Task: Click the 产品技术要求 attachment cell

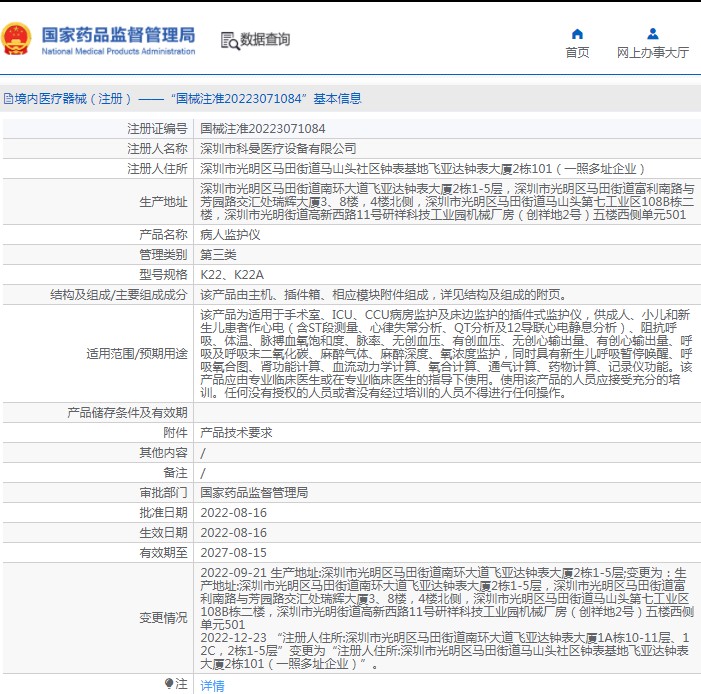Action: click(236, 432)
